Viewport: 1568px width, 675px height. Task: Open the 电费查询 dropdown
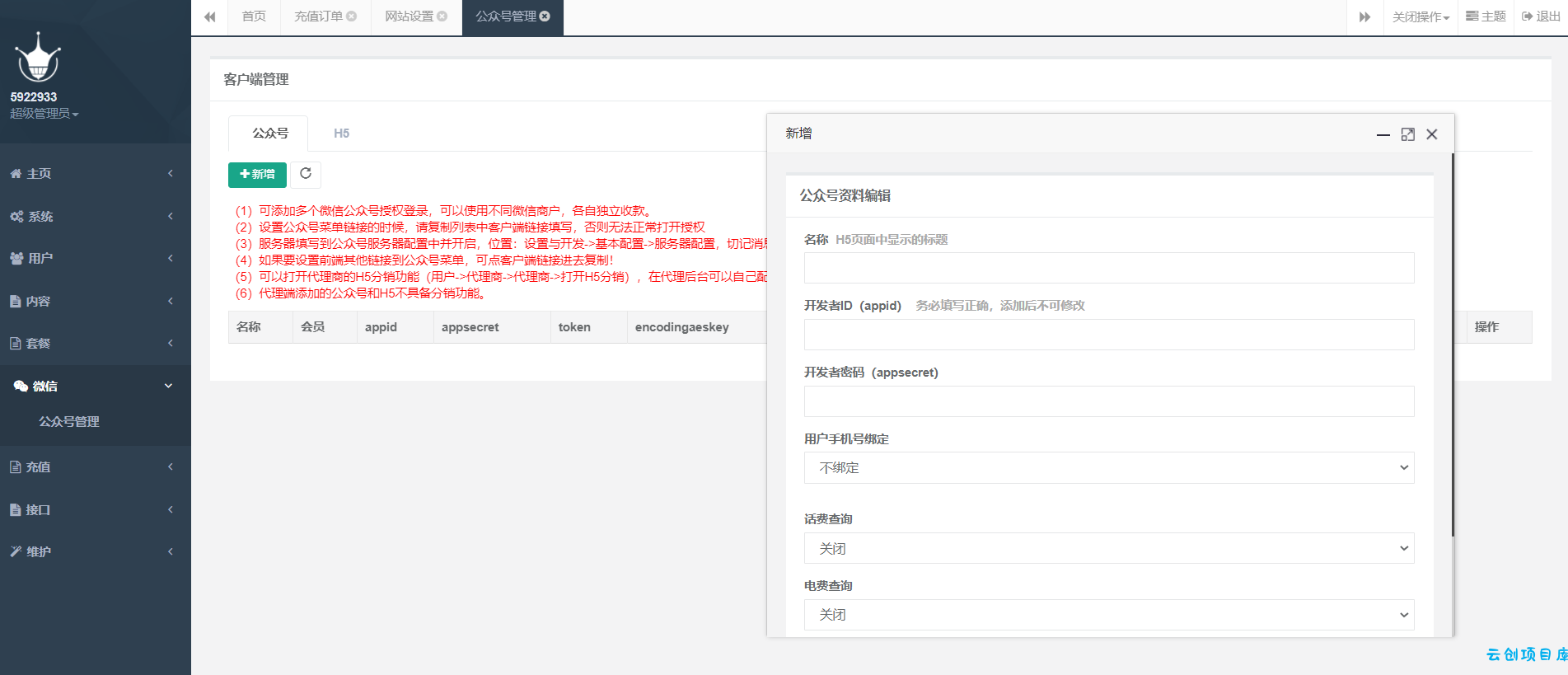(1109, 615)
